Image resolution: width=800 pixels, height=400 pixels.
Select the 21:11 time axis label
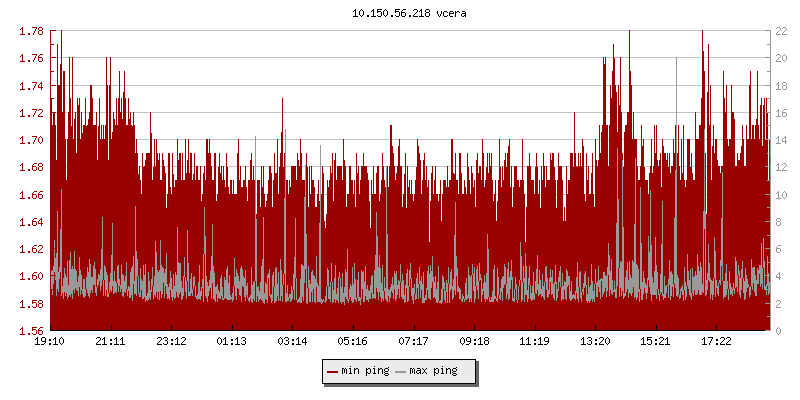[110, 342]
